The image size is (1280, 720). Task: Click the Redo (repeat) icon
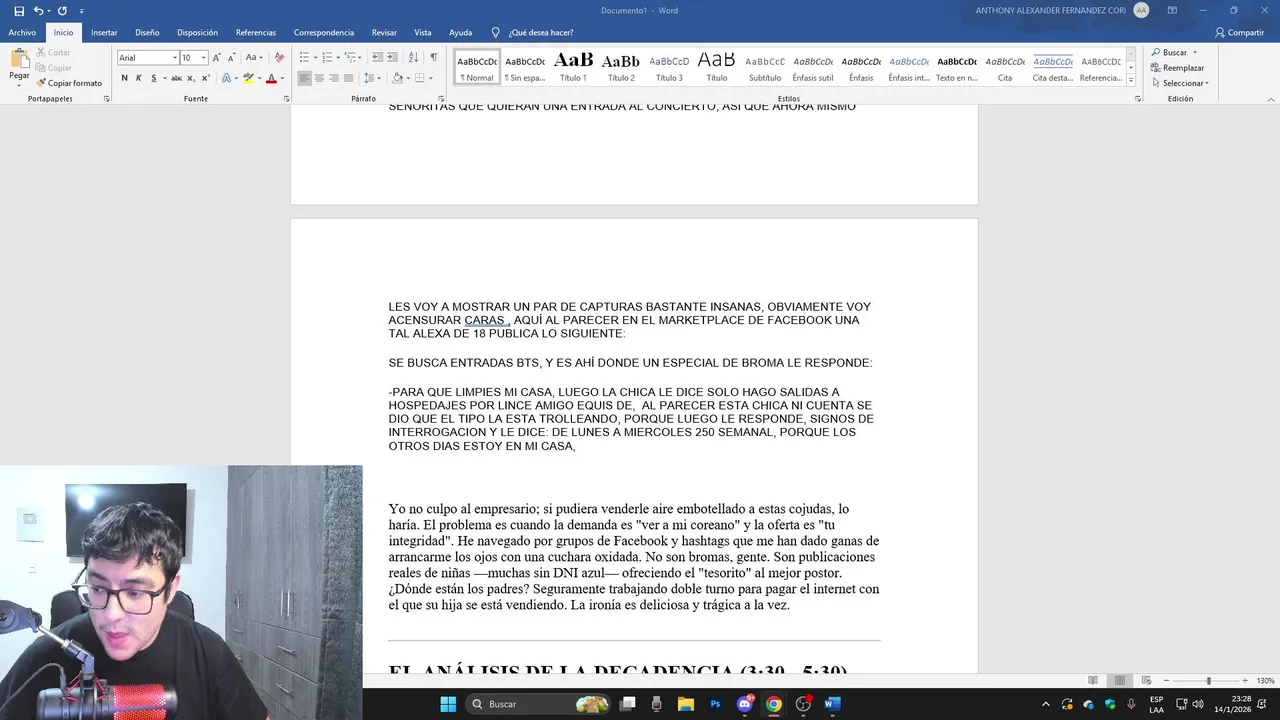point(62,11)
